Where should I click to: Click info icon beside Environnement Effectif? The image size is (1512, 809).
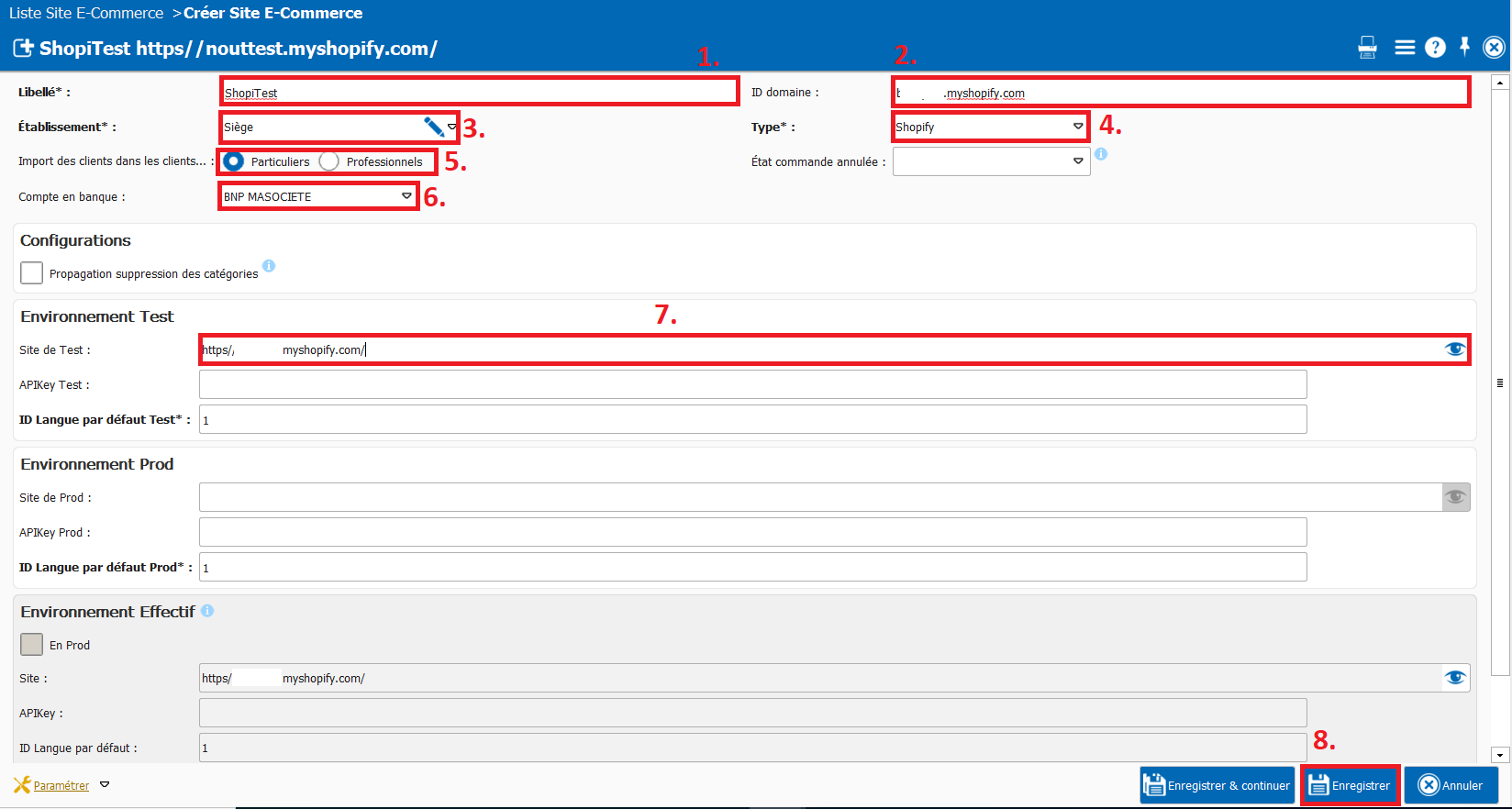coord(207,611)
